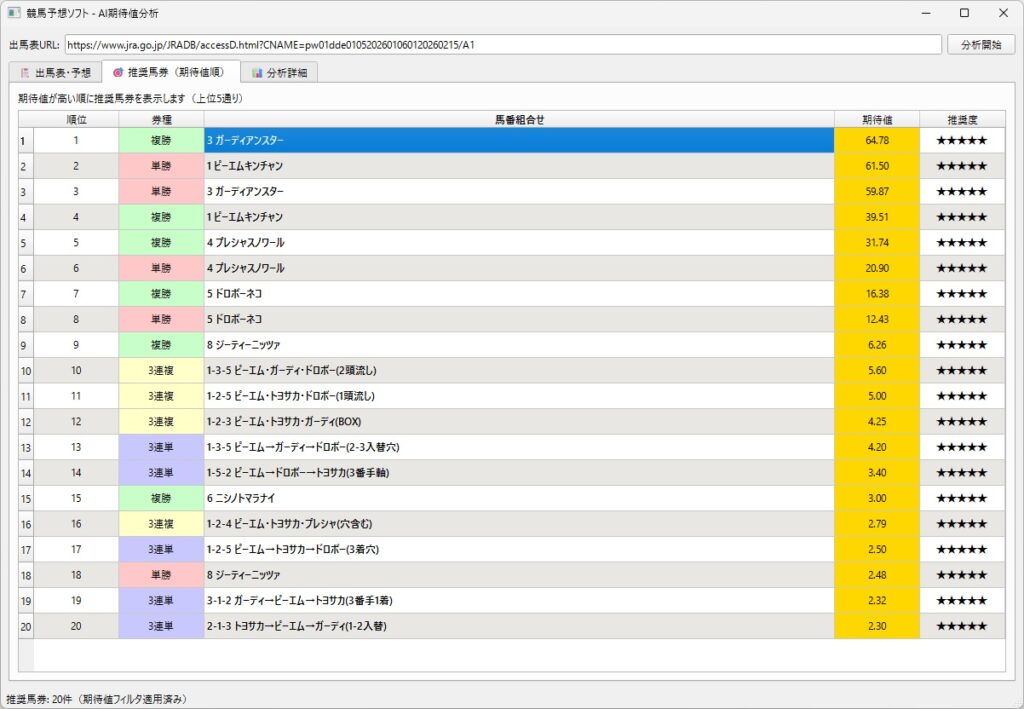Click the 1 ビーエムキンチャン 単勝 row entry
This screenshot has height=709, width=1024.
click(x=518, y=166)
